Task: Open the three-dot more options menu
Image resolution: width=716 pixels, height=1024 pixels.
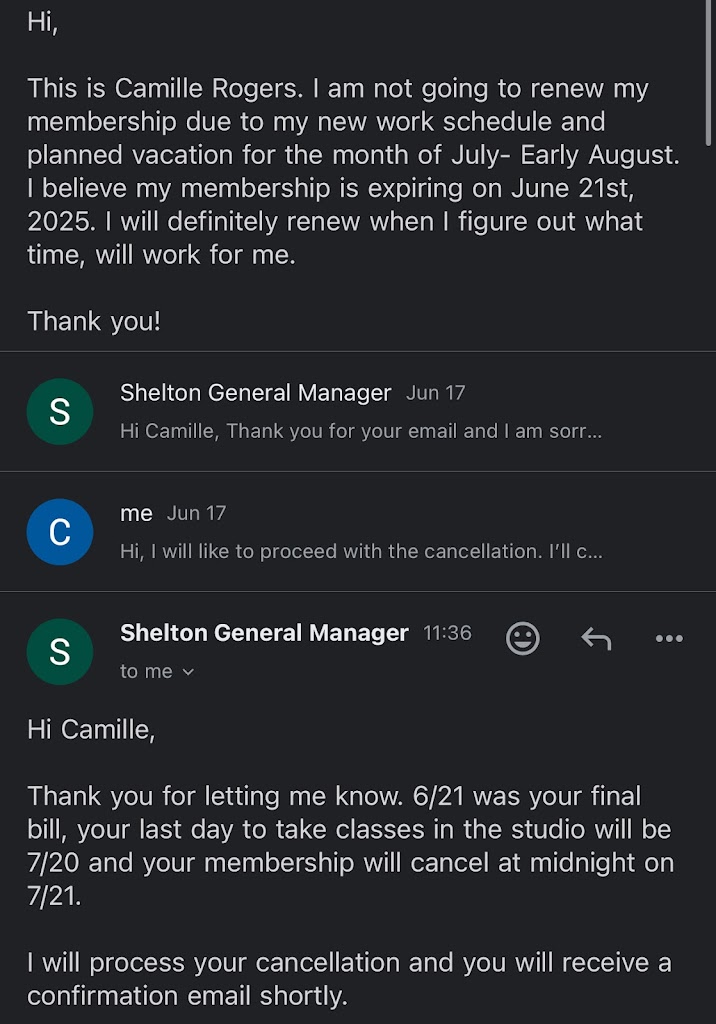Action: (668, 638)
